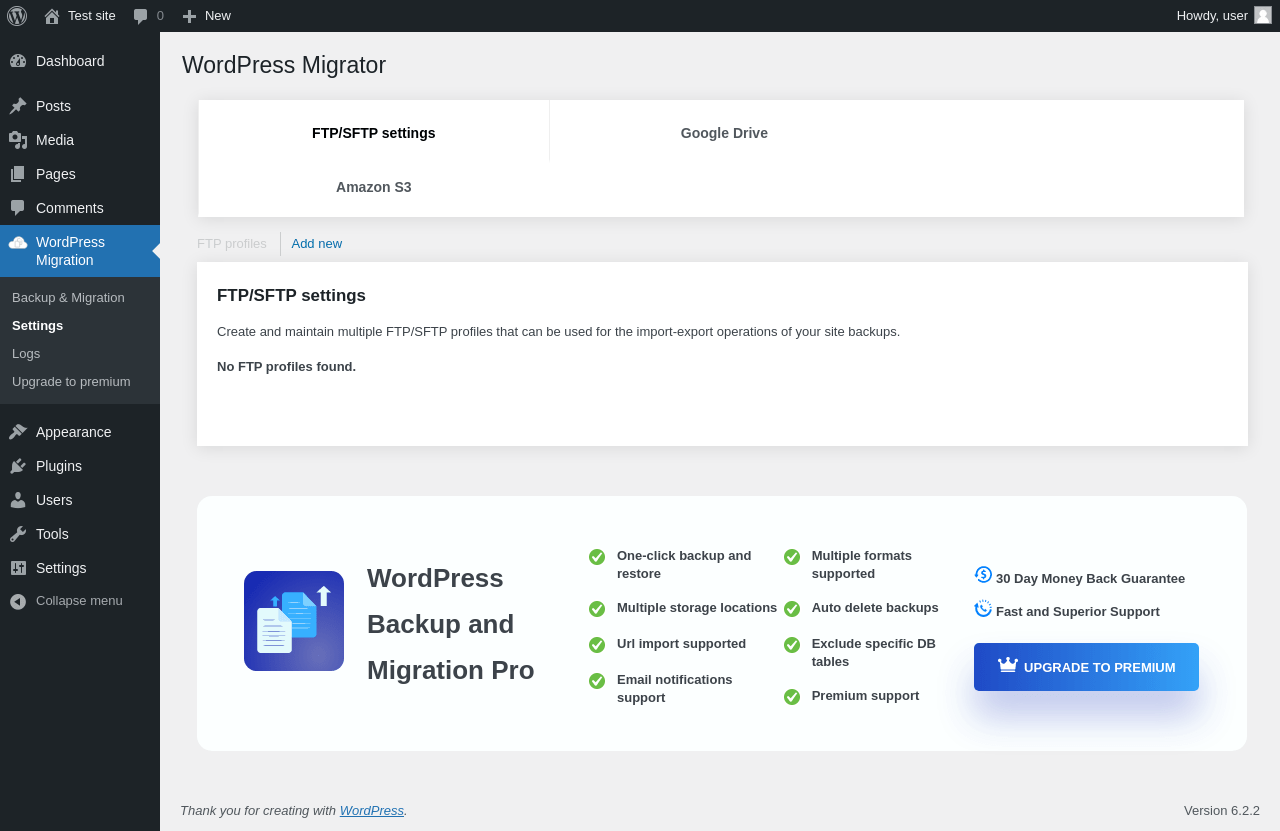Click the Plugins plug icon
The width and height of the screenshot is (1280, 831).
pos(18,466)
